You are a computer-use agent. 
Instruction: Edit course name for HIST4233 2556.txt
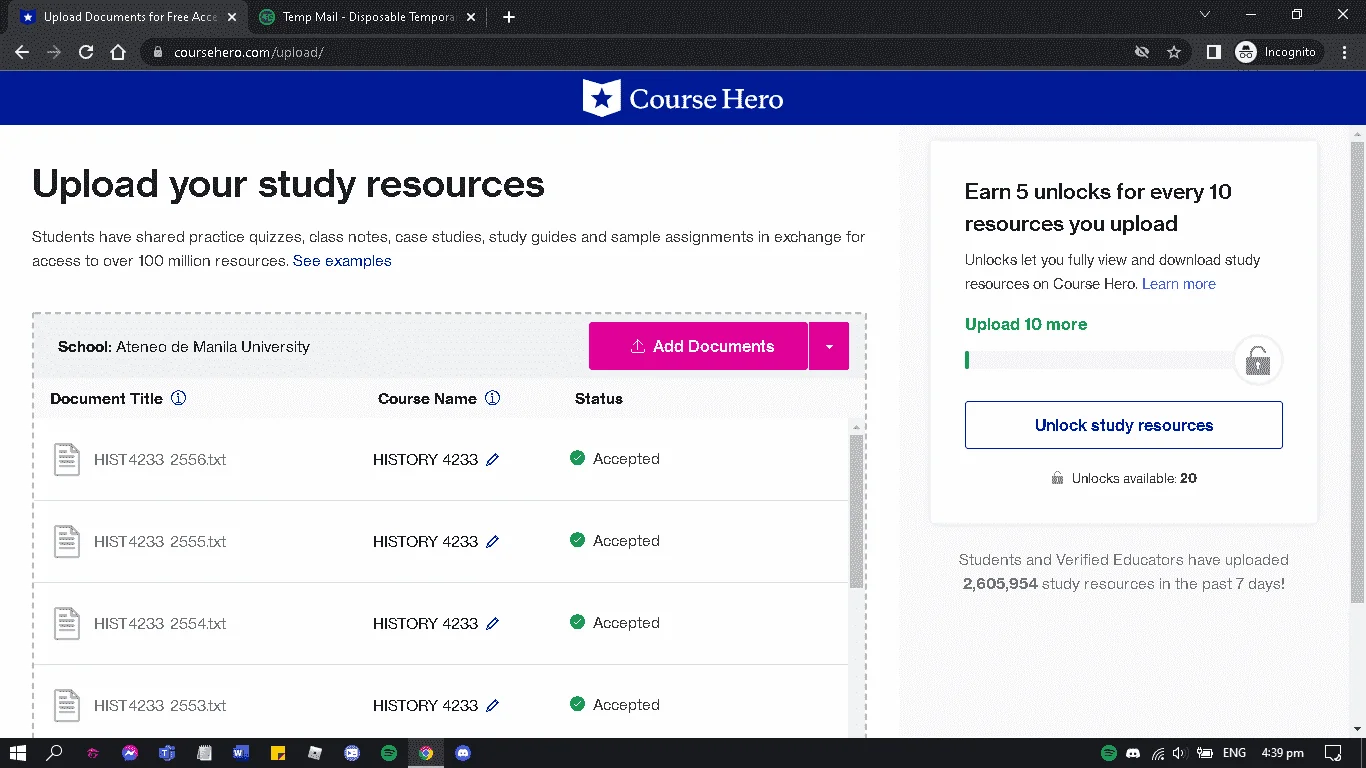coord(492,460)
